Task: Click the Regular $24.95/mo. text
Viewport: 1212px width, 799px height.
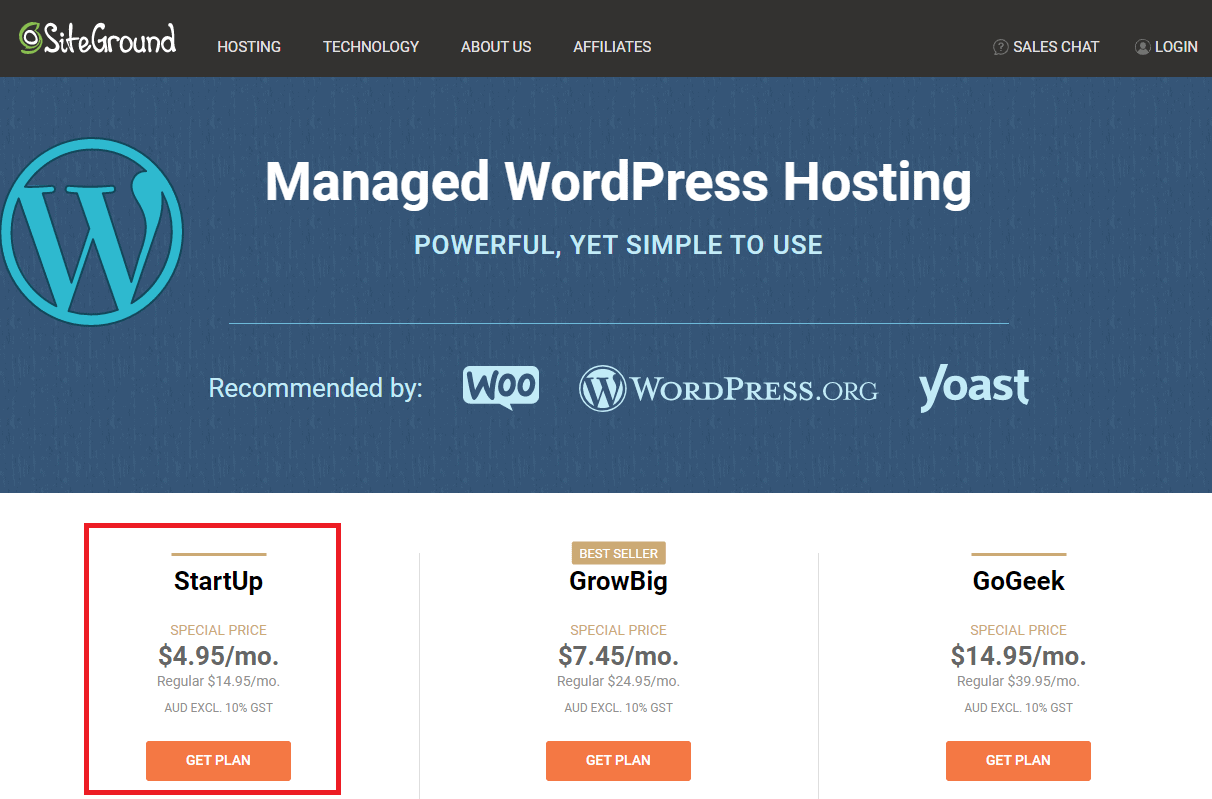Action: [x=618, y=682]
